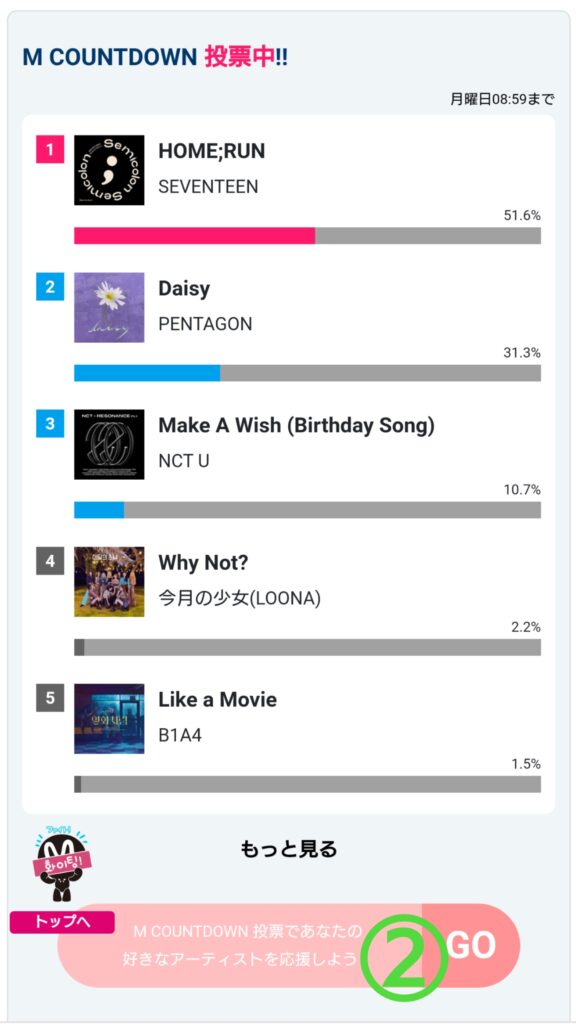This screenshot has width=576, height=1024.
Task: Open the HOME;RUN Semicolon album cover
Action: click(x=109, y=170)
